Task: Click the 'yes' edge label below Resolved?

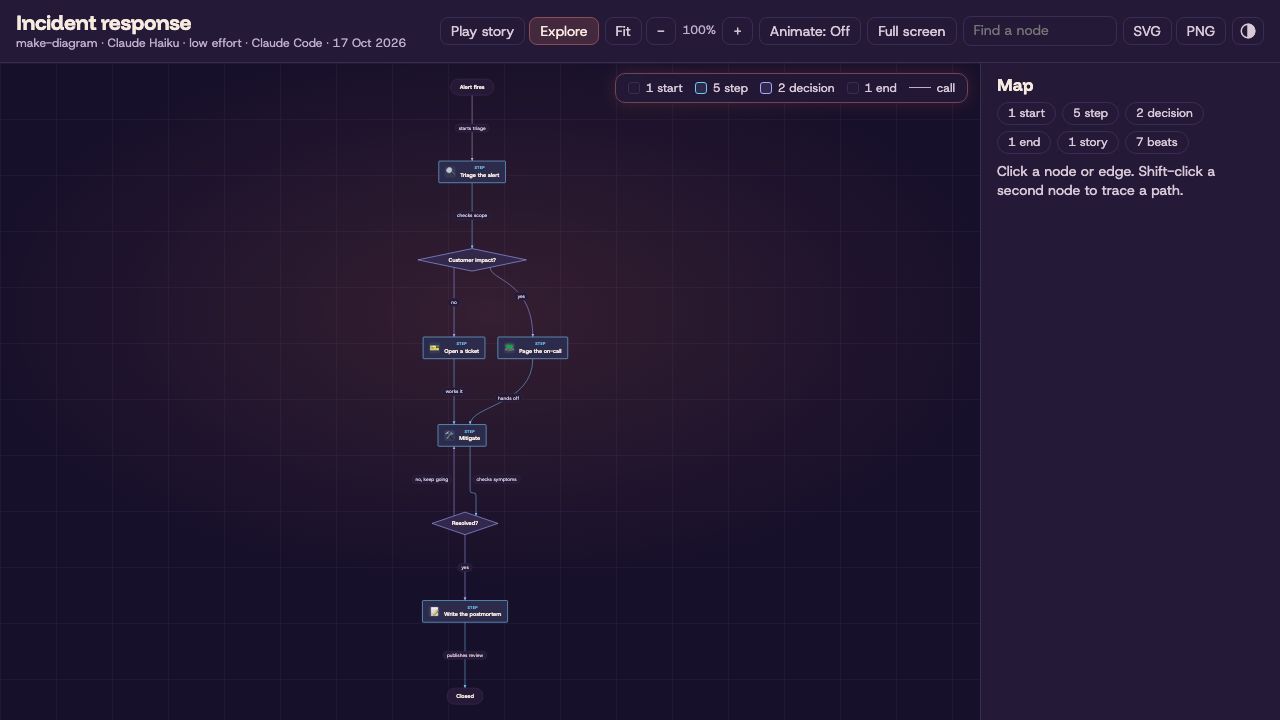Action: pos(465,567)
